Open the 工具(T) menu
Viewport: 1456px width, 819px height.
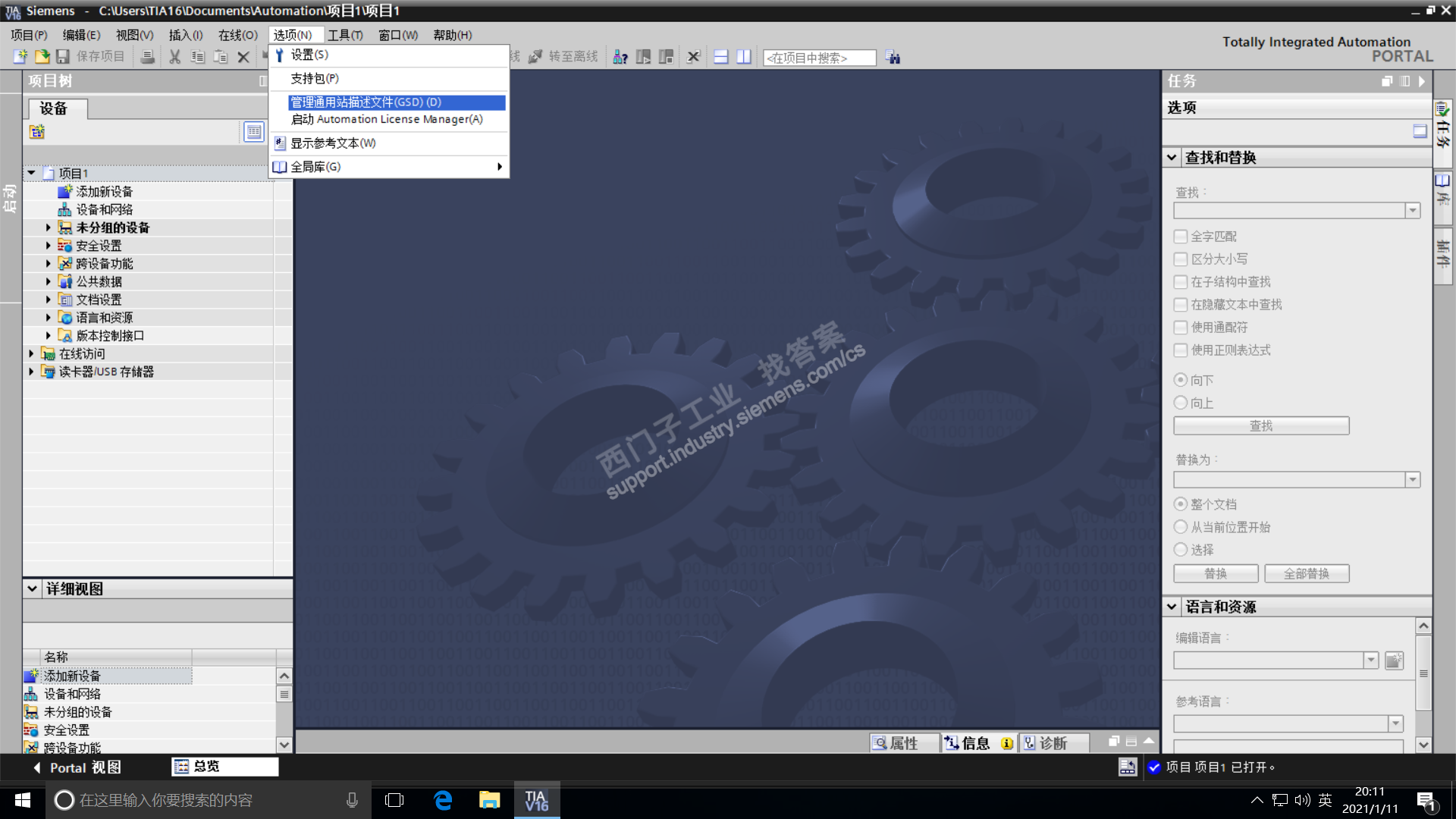(345, 35)
